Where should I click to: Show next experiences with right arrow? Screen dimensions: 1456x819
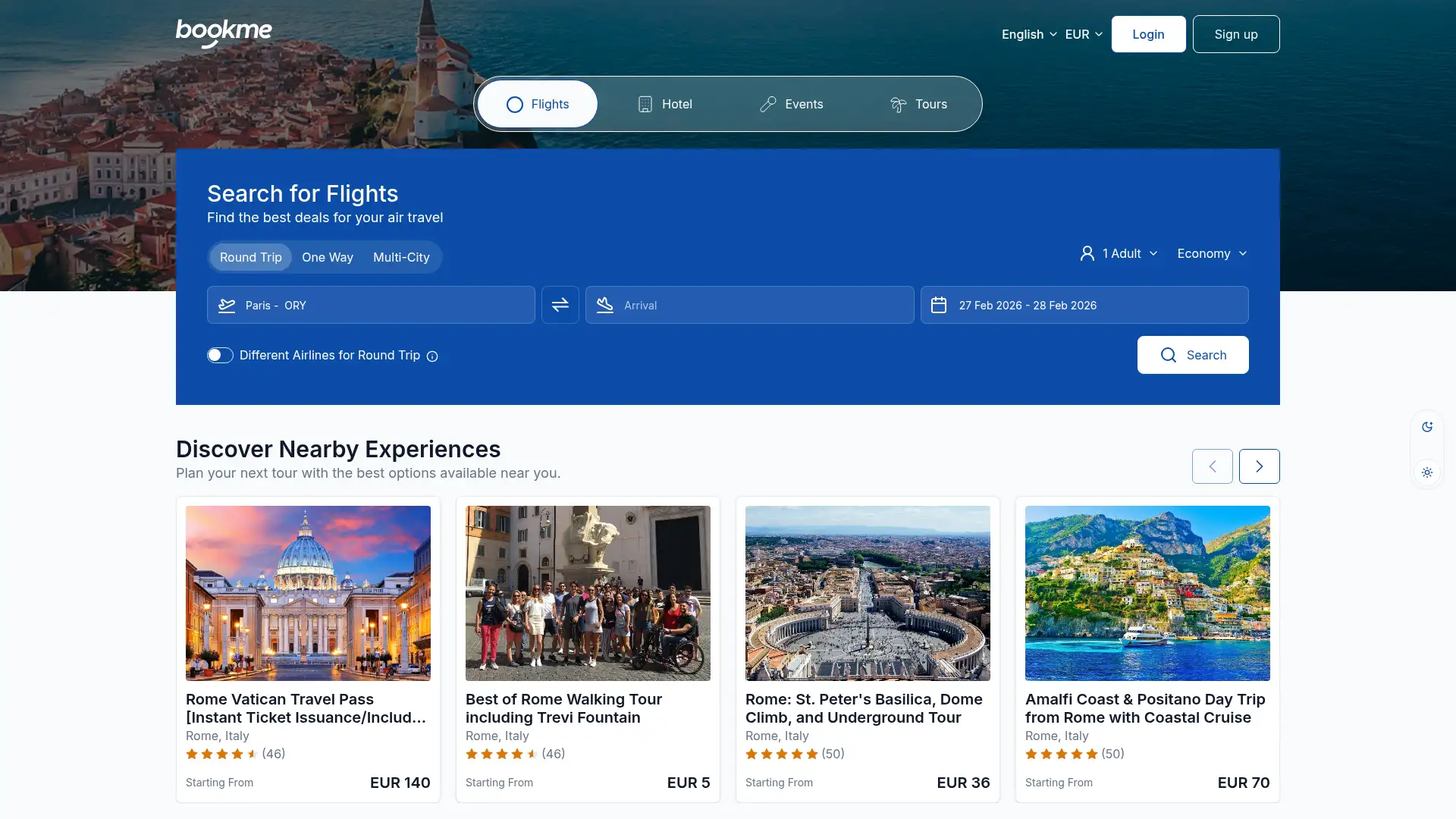point(1259,466)
